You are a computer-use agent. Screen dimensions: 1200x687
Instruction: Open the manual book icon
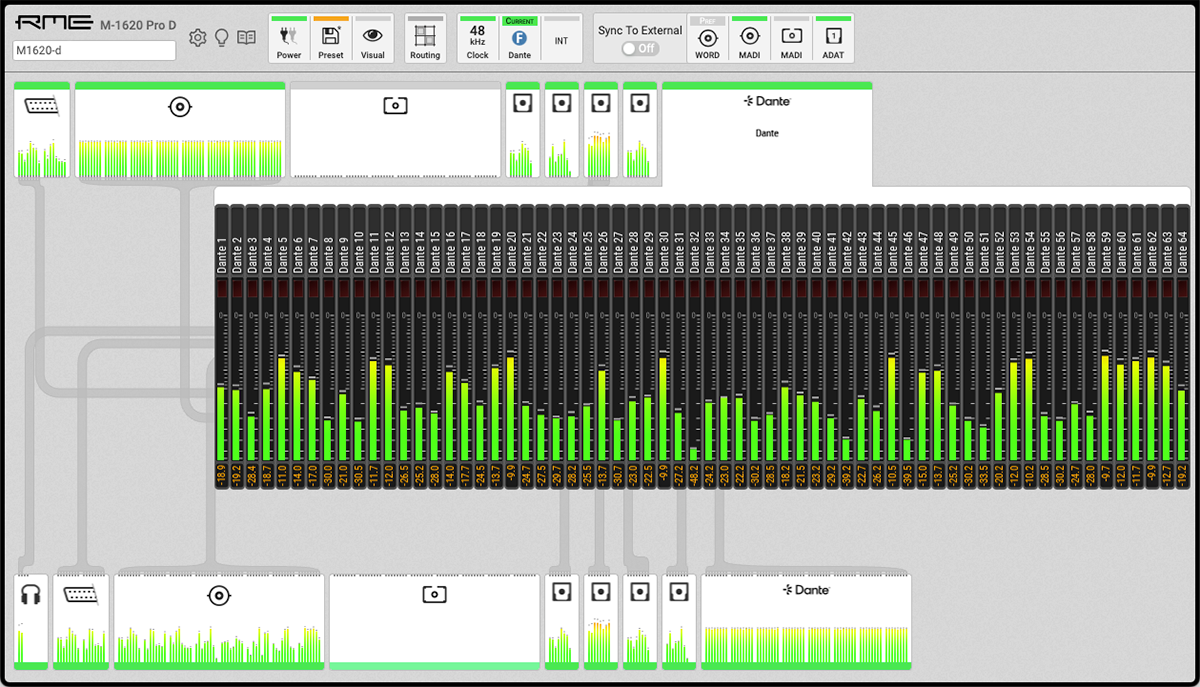point(246,38)
